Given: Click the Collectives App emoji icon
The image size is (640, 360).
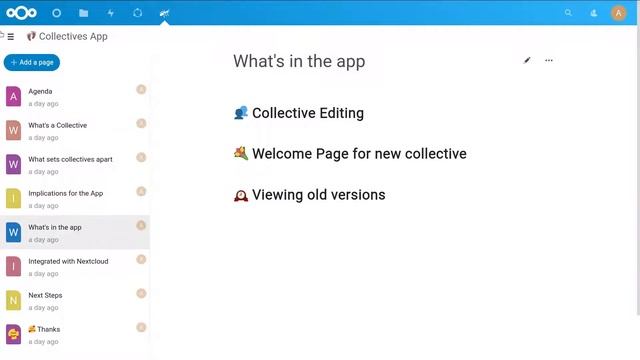Looking at the screenshot, I should pyautogui.click(x=31, y=36).
